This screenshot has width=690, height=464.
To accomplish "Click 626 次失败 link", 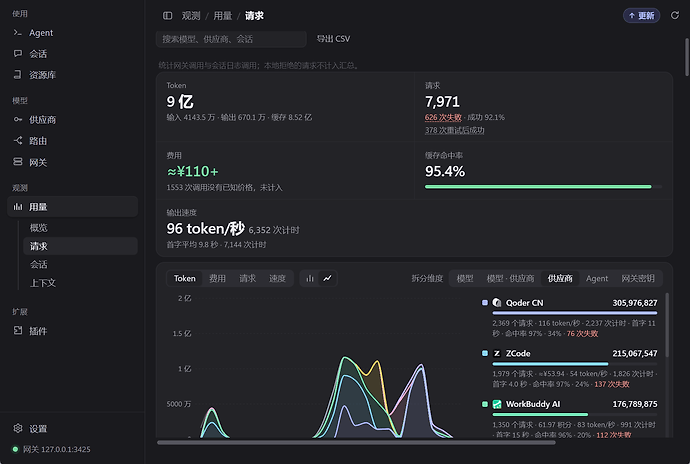I will 443,117.
